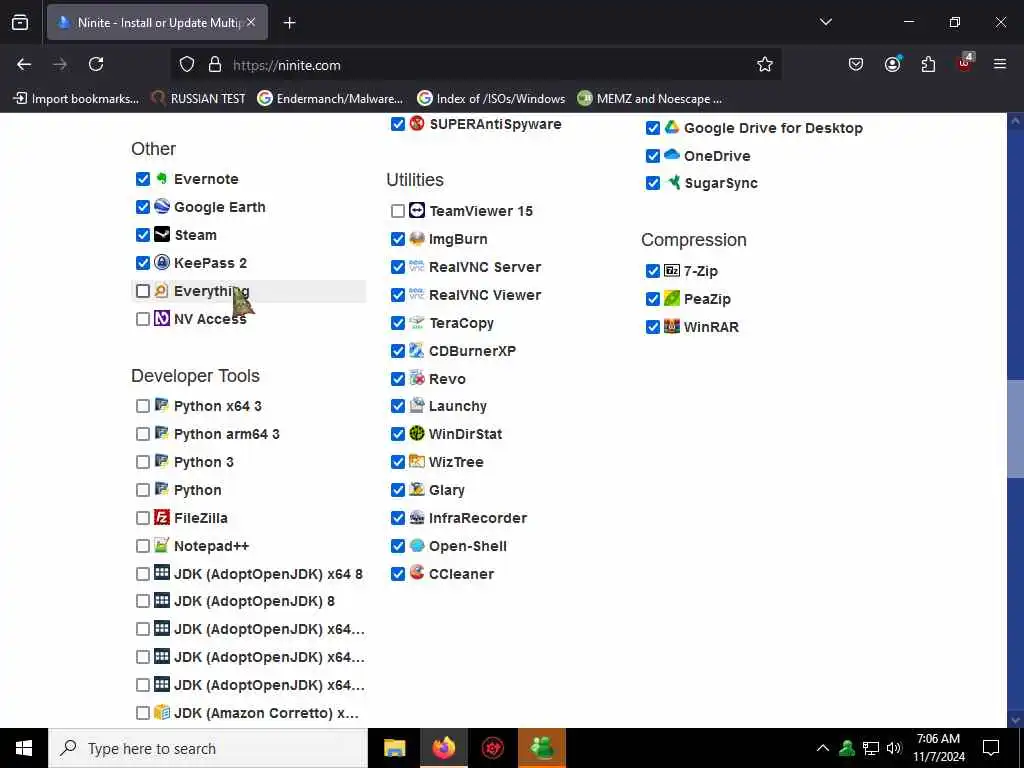The width and height of the screenshot is (1024, 768).
Task: Click the SUPERAntiSpyware icon
Action: (x=417, y=123)
